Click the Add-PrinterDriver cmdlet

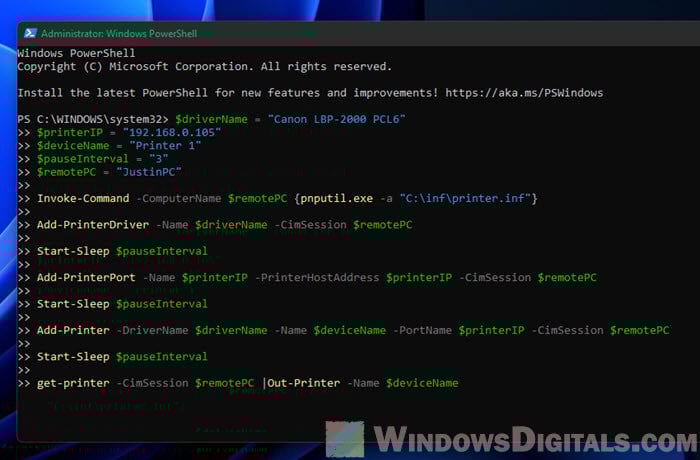93,225
